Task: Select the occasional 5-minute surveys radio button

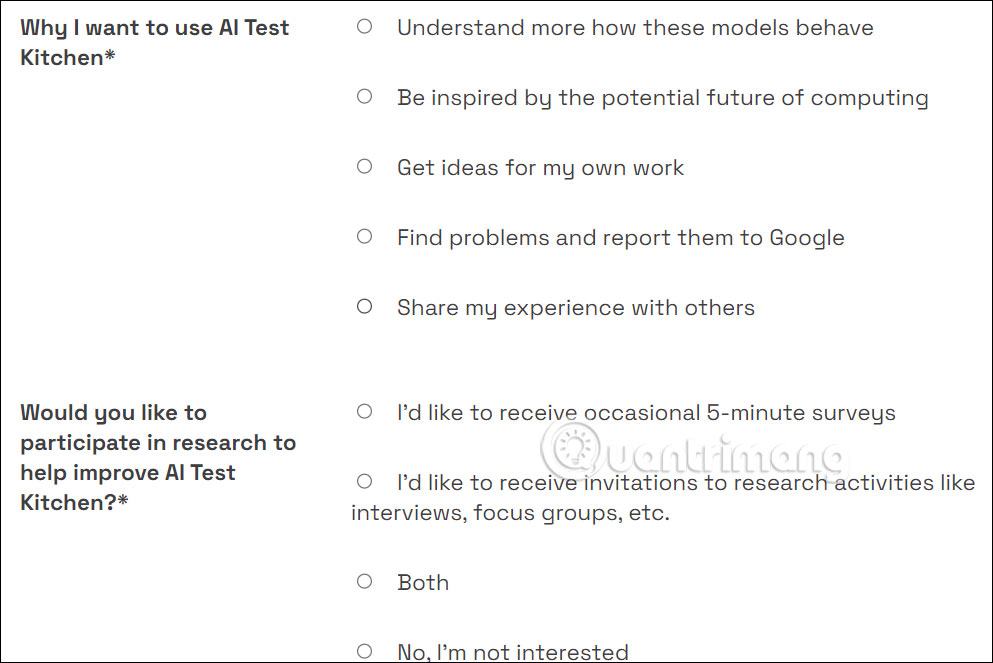Action: click(x=364, y=412)
